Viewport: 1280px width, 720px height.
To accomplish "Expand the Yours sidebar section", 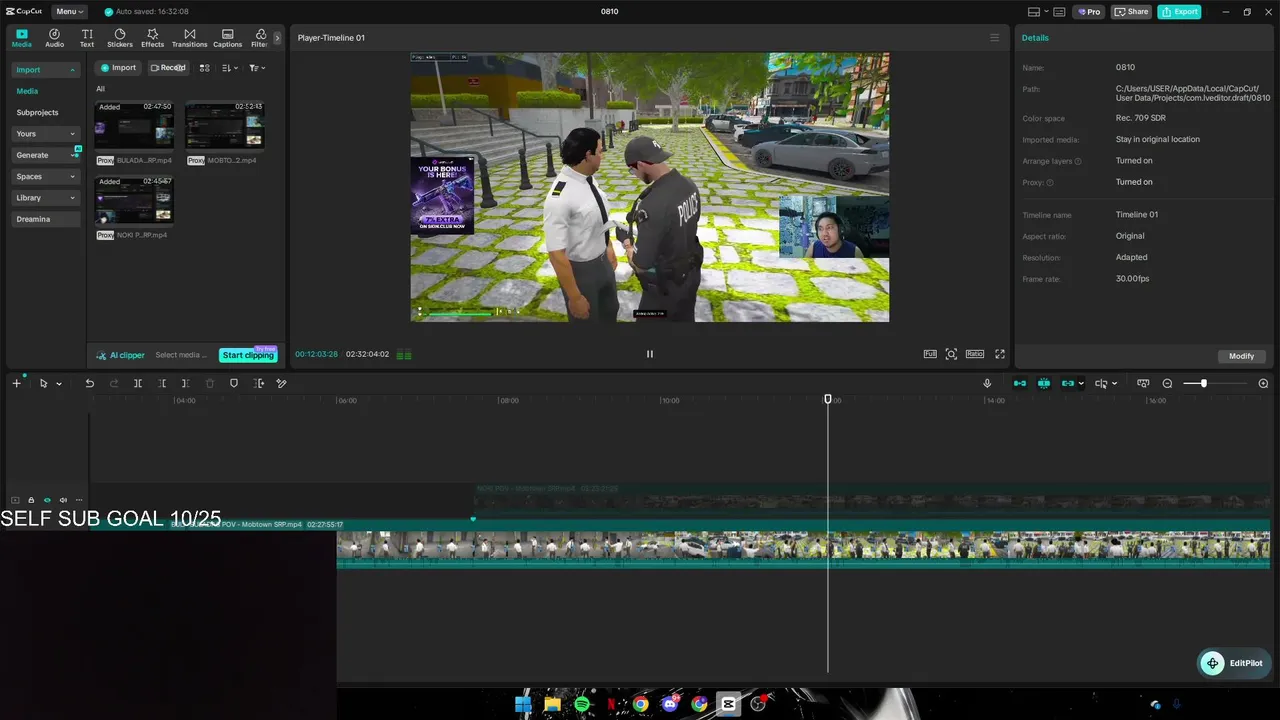I will [46, 134].
